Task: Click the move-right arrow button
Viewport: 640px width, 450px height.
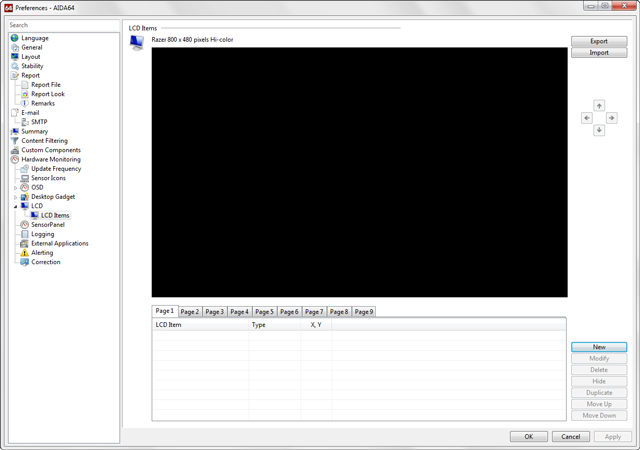Action: point(611,118)
